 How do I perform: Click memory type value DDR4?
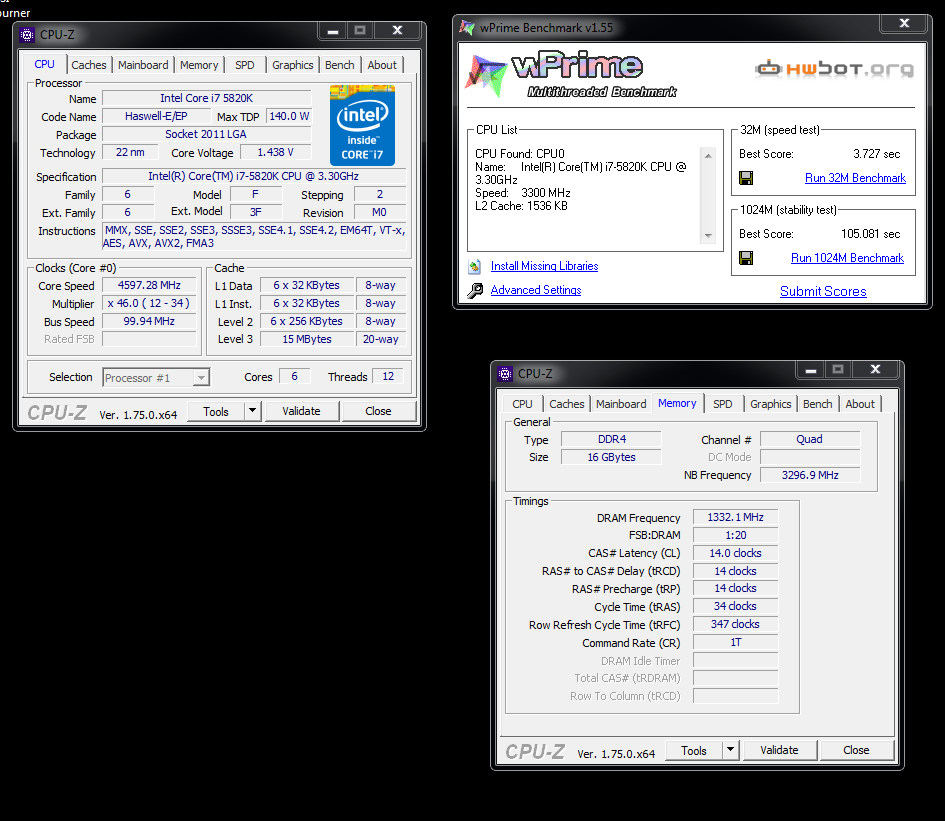[611, 439]
